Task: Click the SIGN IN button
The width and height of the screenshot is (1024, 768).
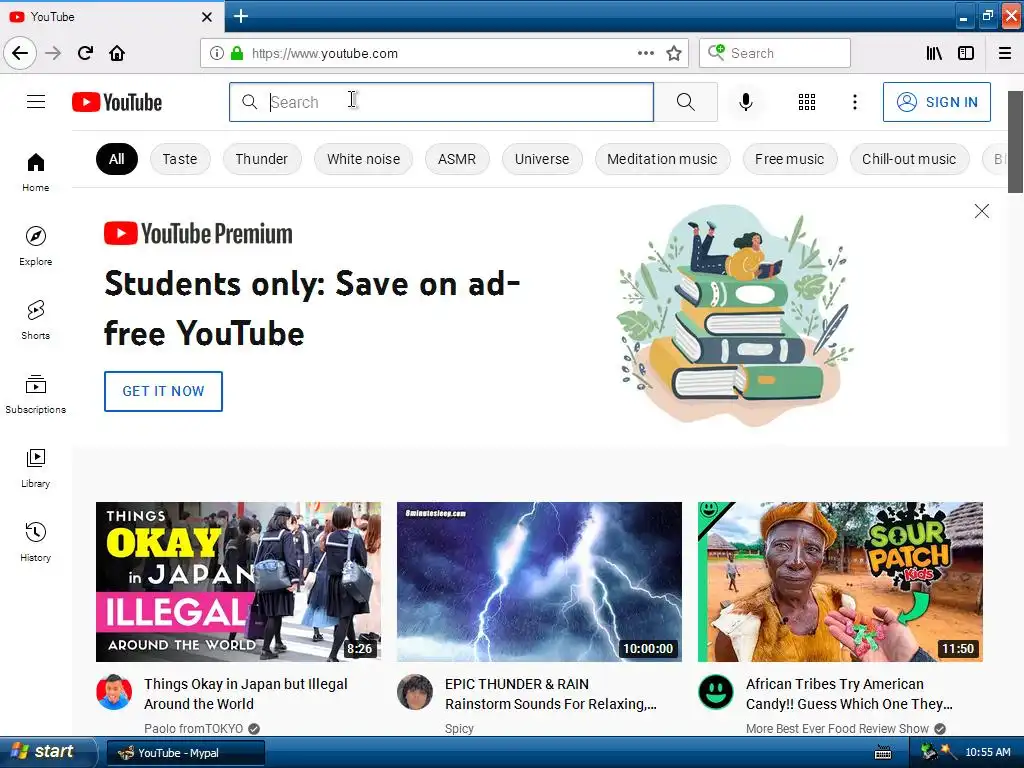Action: [936, 102]
